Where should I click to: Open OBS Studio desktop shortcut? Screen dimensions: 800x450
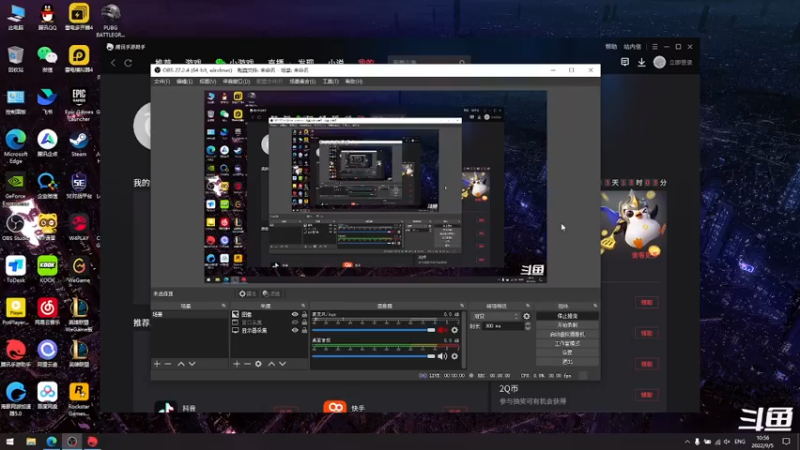coord(16,228)
